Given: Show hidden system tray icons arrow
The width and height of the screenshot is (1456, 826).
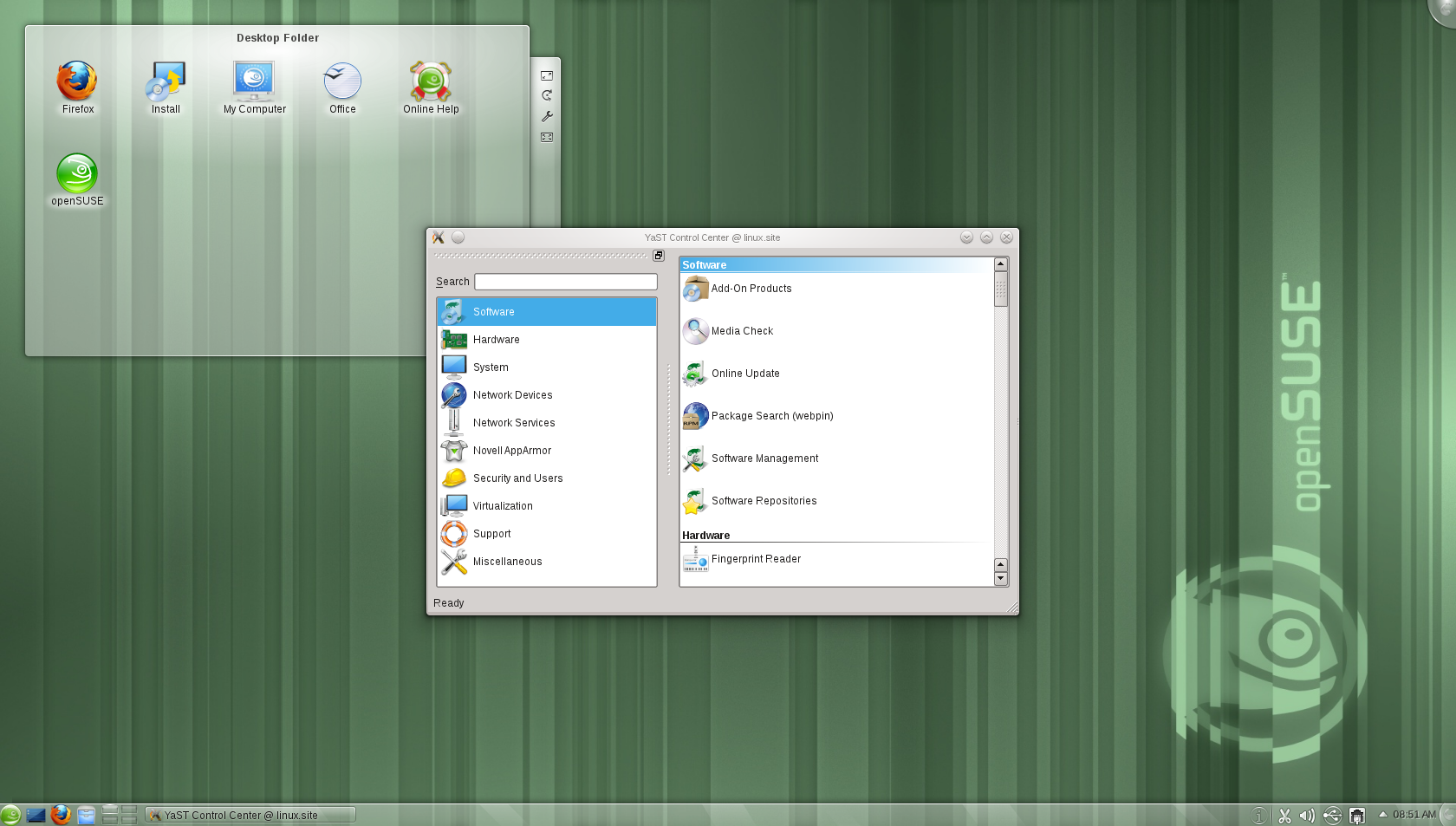Looking at the screenshot, I should coord(1383,814).
